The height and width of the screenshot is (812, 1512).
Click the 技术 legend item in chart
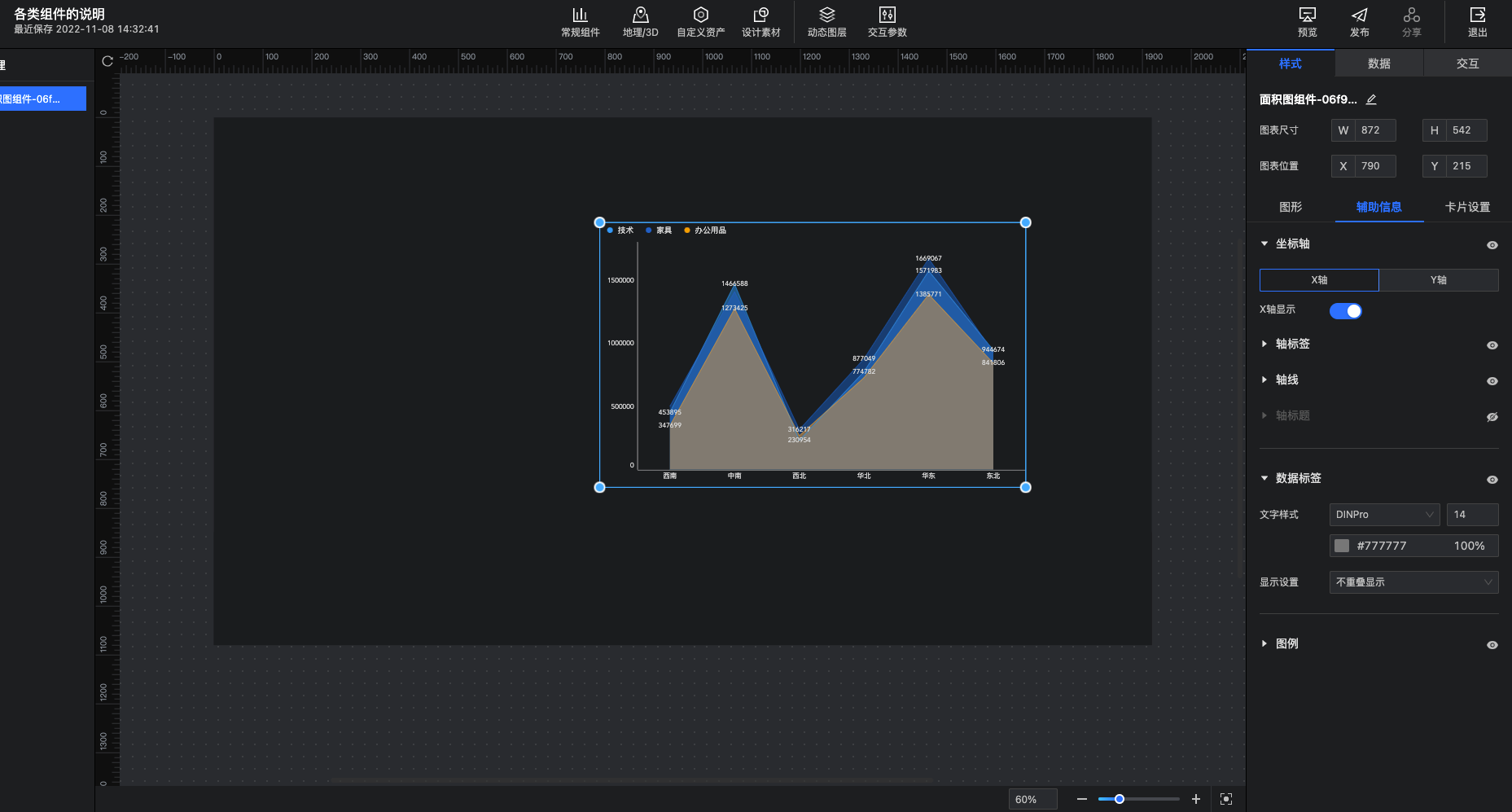pos(620,230)
